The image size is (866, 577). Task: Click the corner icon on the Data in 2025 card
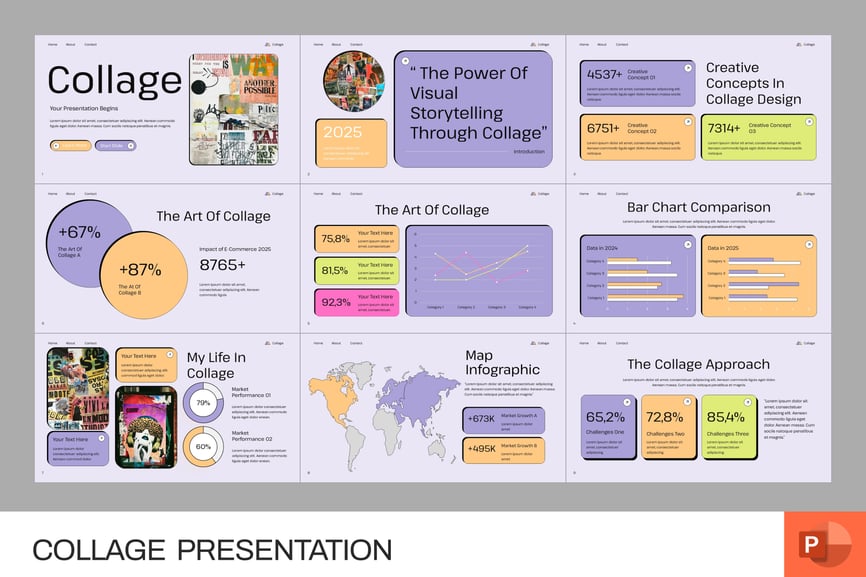click(x=809, y=244)
